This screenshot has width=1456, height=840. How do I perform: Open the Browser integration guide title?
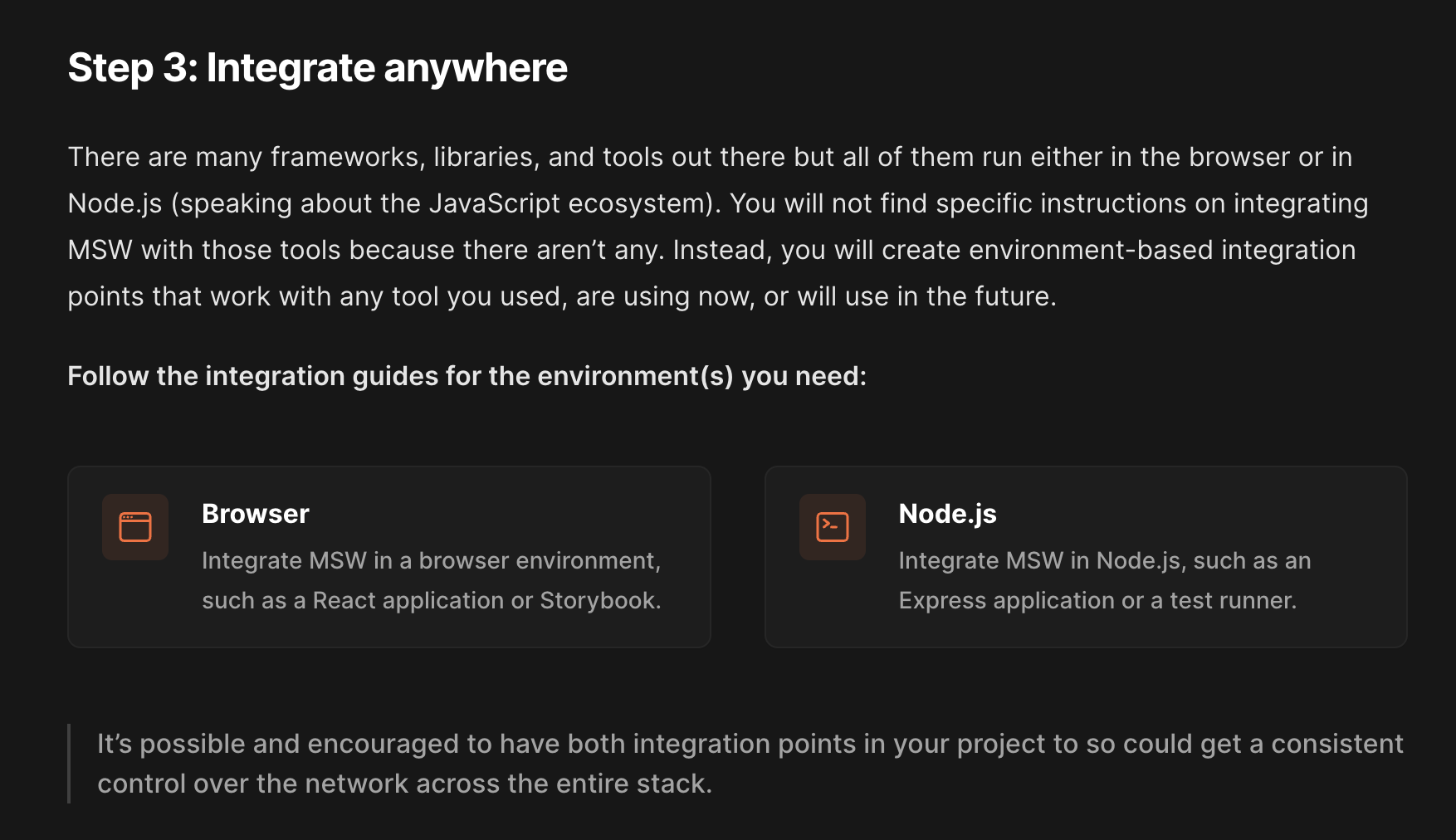pyautogui.click(x=256, y=514)
